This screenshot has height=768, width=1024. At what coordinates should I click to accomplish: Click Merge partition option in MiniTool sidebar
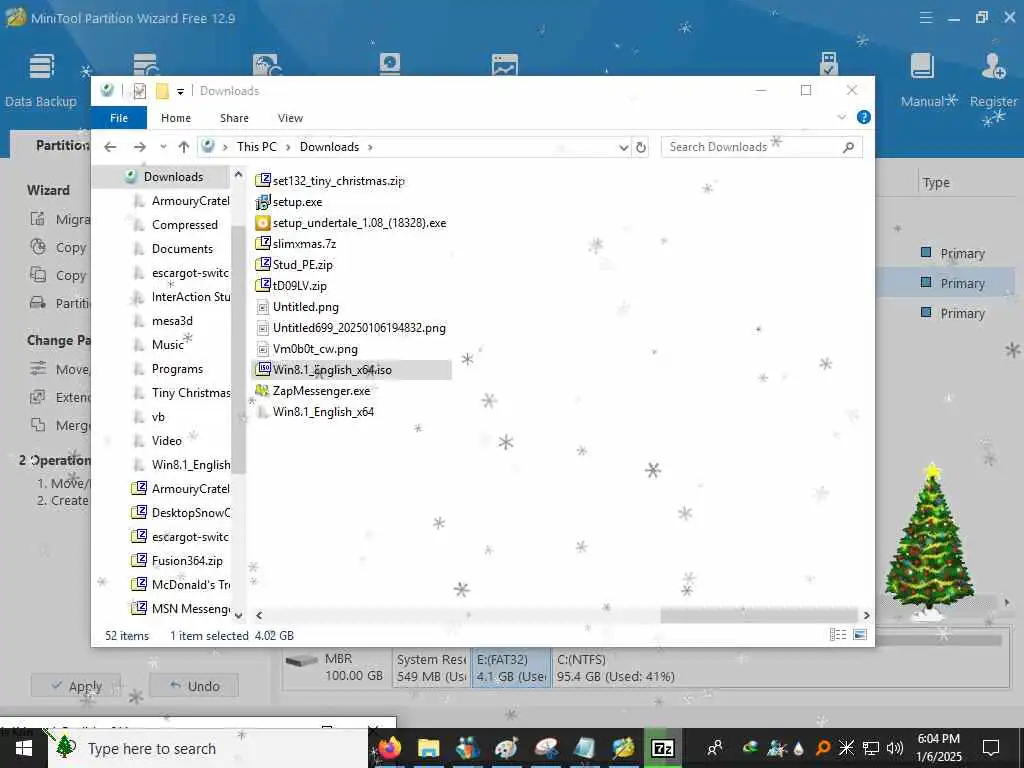[x=60, y=425]
